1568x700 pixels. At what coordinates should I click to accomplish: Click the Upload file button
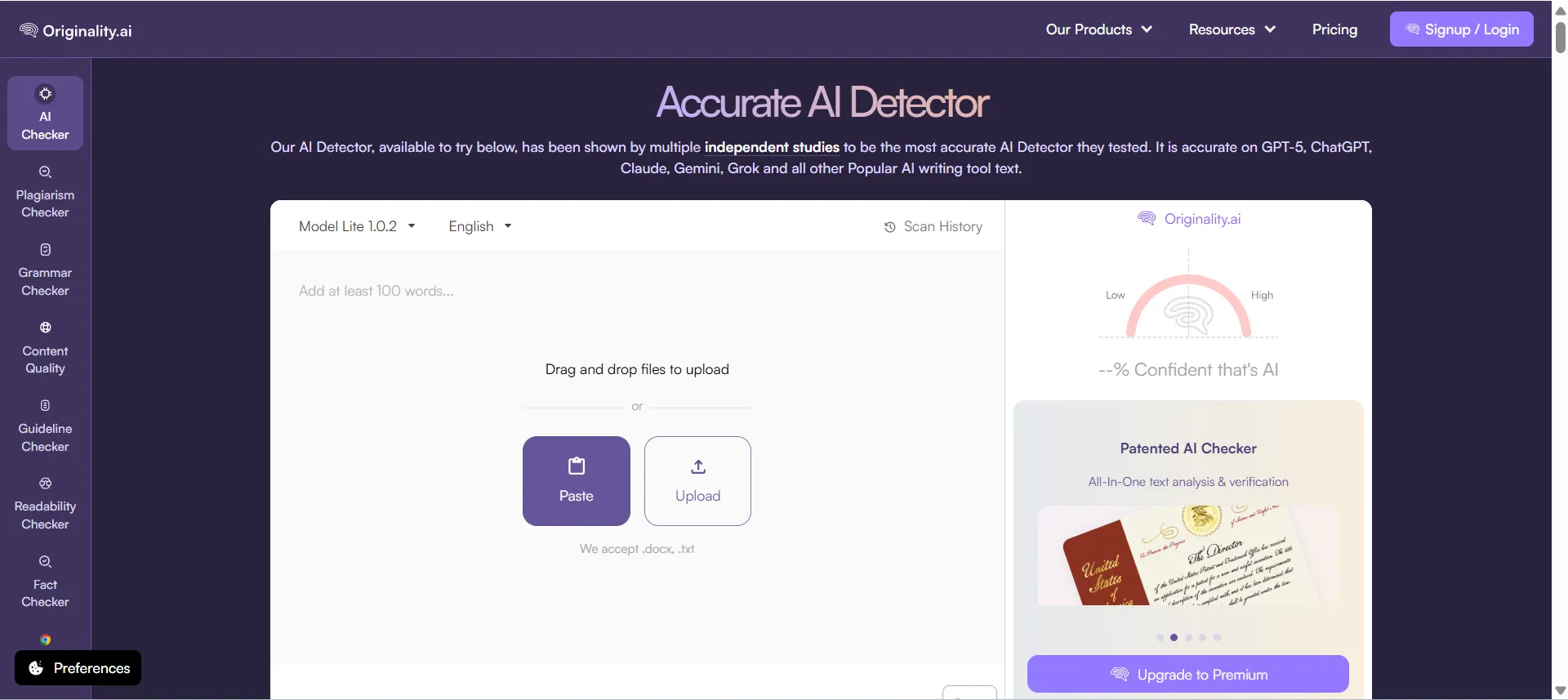697,481
